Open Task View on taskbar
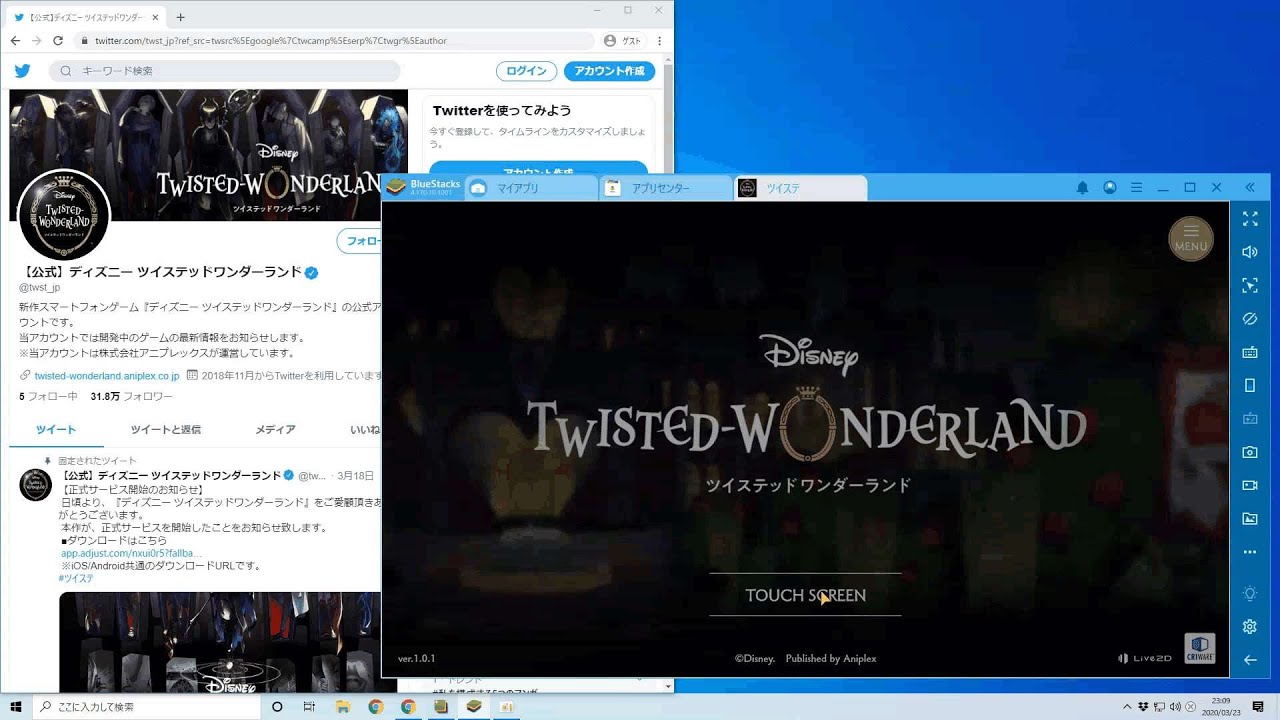Viewport: 1280px width, 720px height. (x=309, y=707)
